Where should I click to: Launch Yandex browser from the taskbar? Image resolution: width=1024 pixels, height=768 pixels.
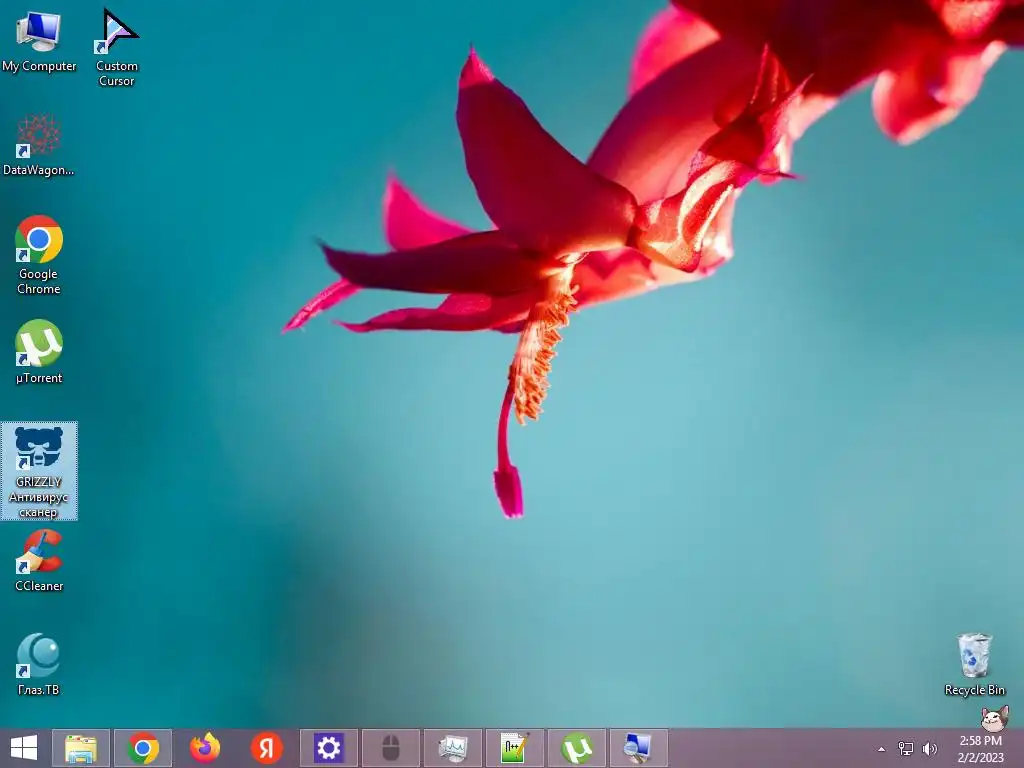point(266,748)
